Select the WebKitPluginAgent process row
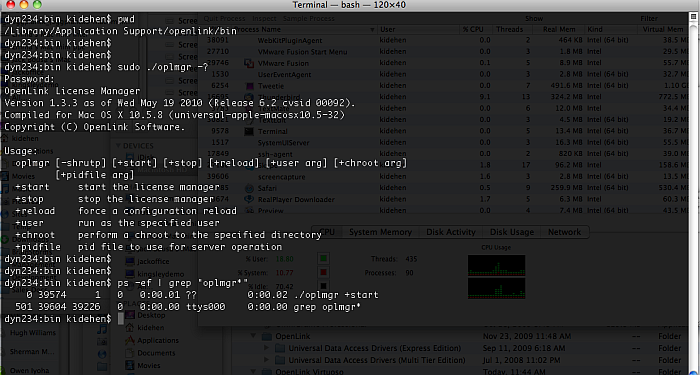Image resolution: width=700 pixels, height=375 pixels. coord(442,40)
